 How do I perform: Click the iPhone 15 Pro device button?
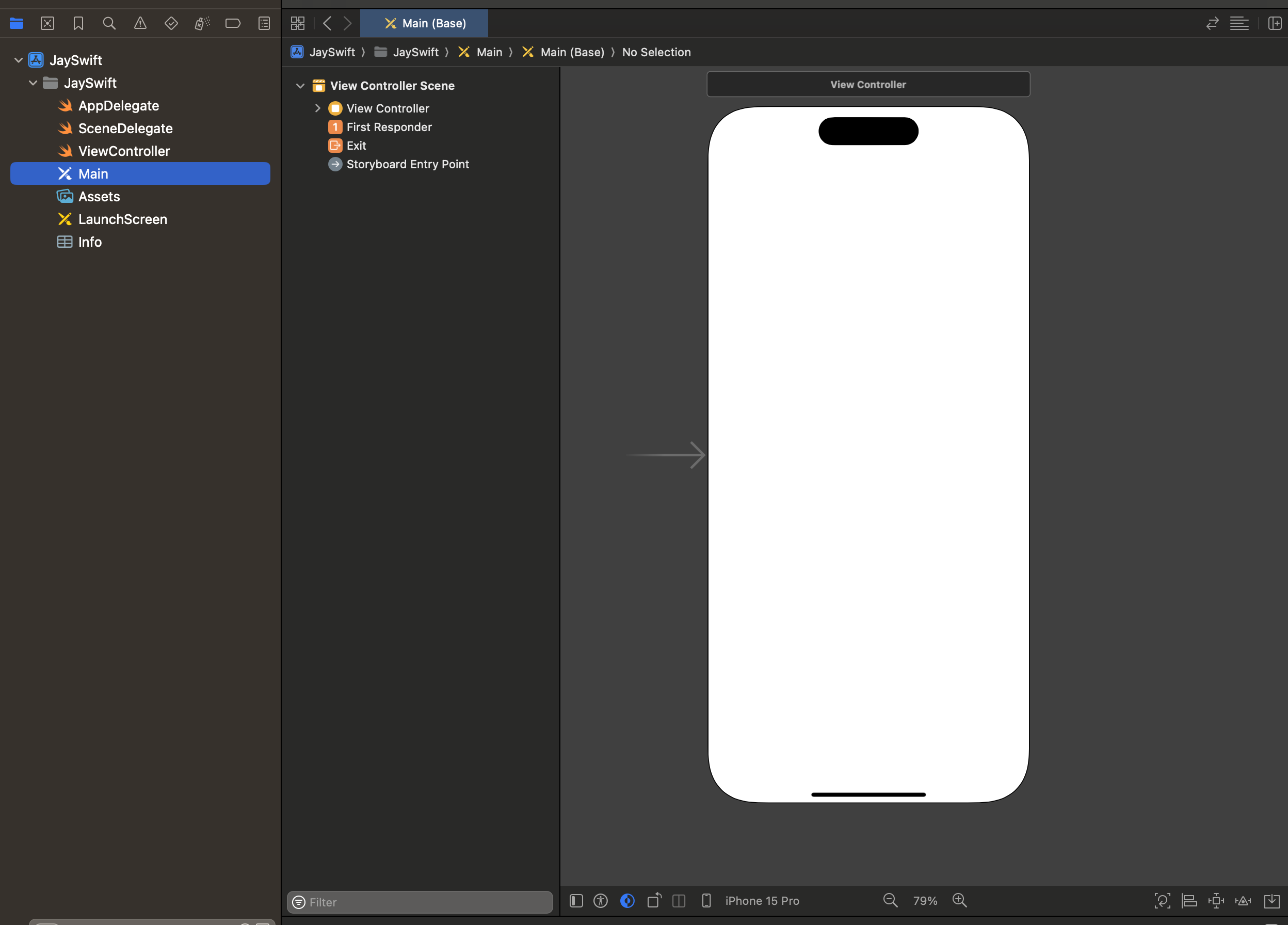761,901
